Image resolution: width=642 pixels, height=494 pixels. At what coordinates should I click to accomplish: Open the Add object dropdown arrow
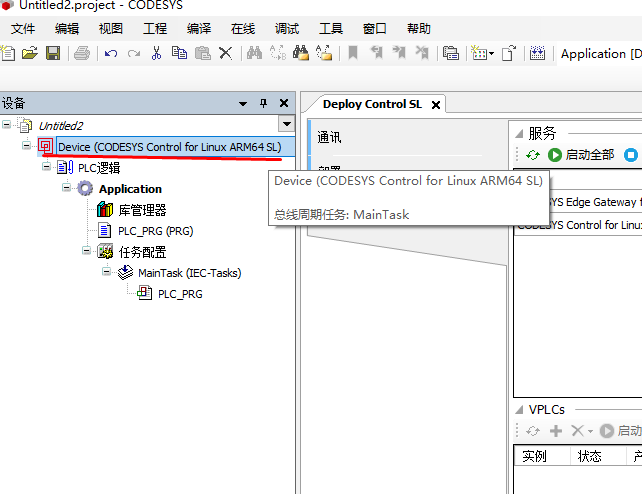coord(492,54)
